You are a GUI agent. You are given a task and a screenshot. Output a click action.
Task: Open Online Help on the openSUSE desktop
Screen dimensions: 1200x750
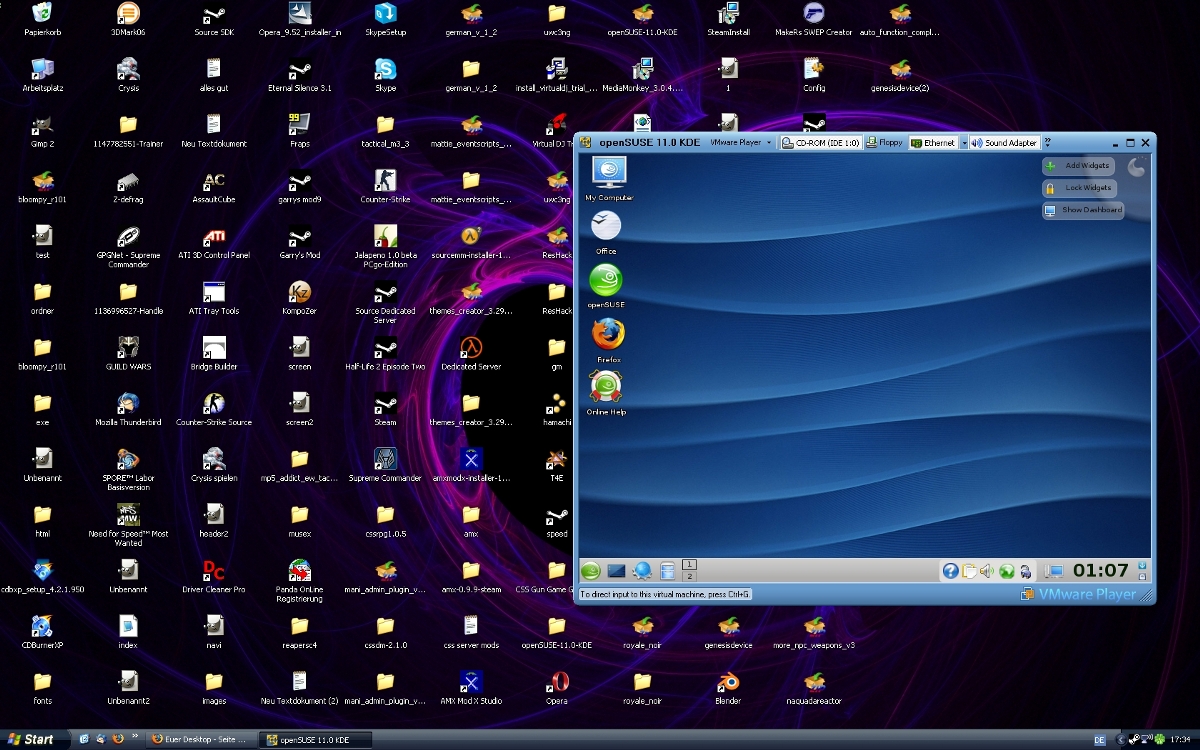click(x=606, y=388)
